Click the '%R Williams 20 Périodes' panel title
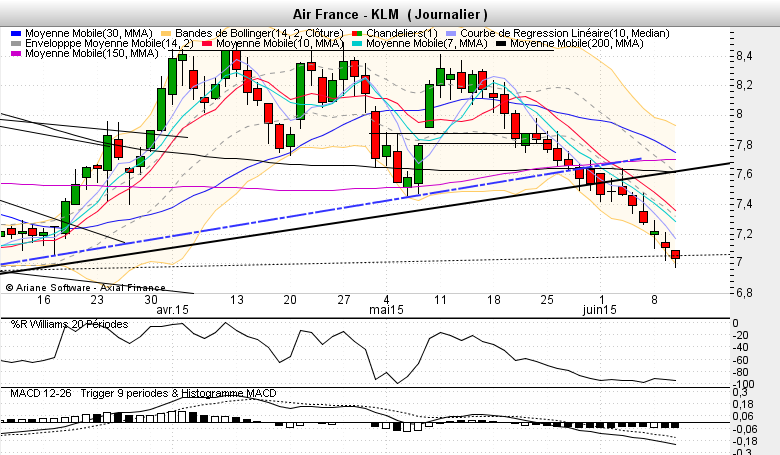 pyautogui.click(x=70, y=324)
